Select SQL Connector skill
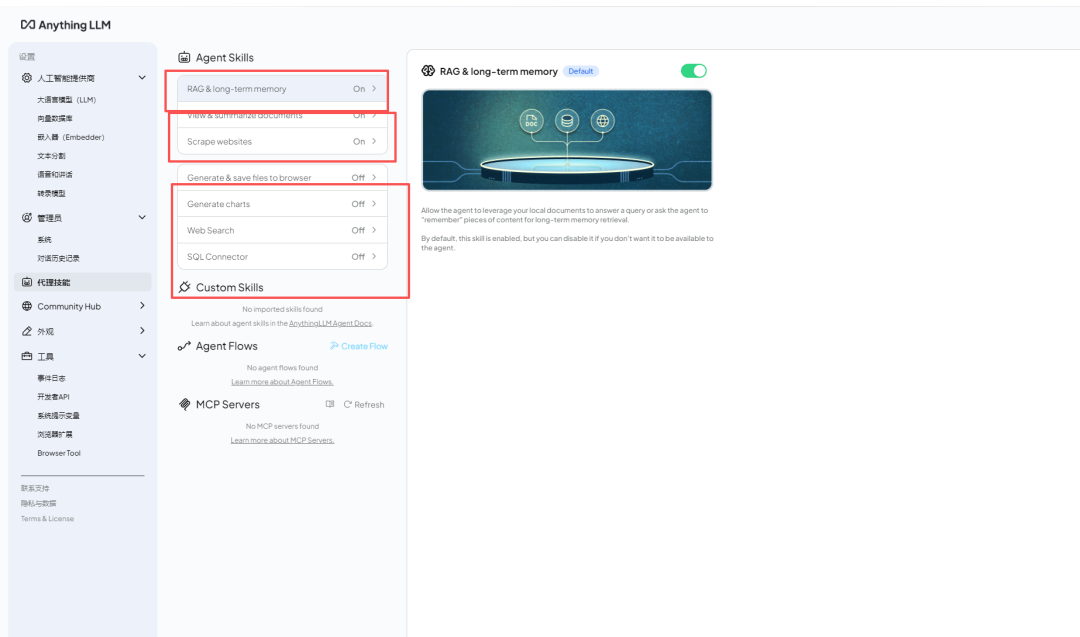 (x=282, y=256)
